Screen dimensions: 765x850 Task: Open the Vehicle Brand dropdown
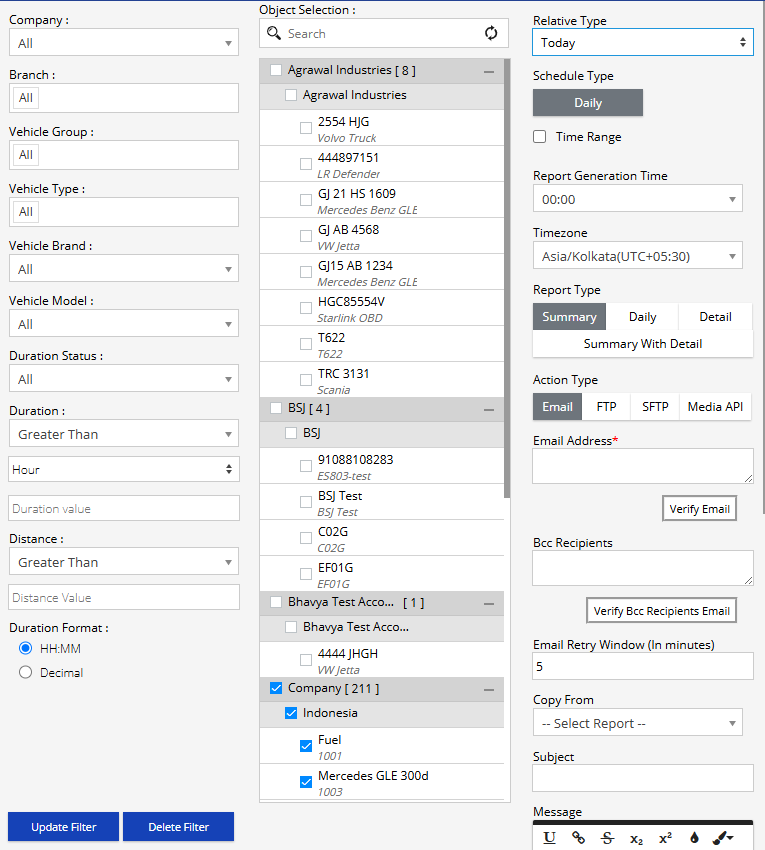(124, 269)
